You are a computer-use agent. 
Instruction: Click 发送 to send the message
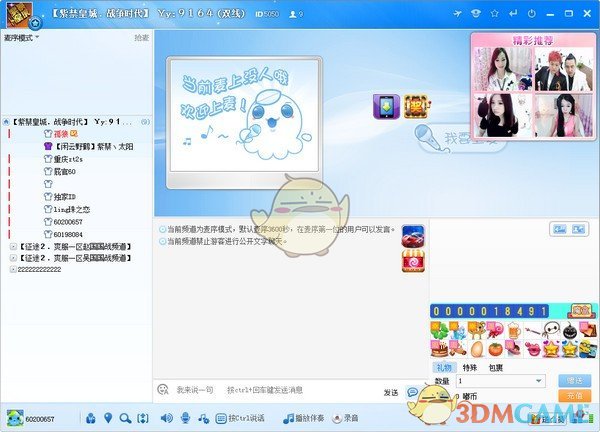(x=391, y=393)
